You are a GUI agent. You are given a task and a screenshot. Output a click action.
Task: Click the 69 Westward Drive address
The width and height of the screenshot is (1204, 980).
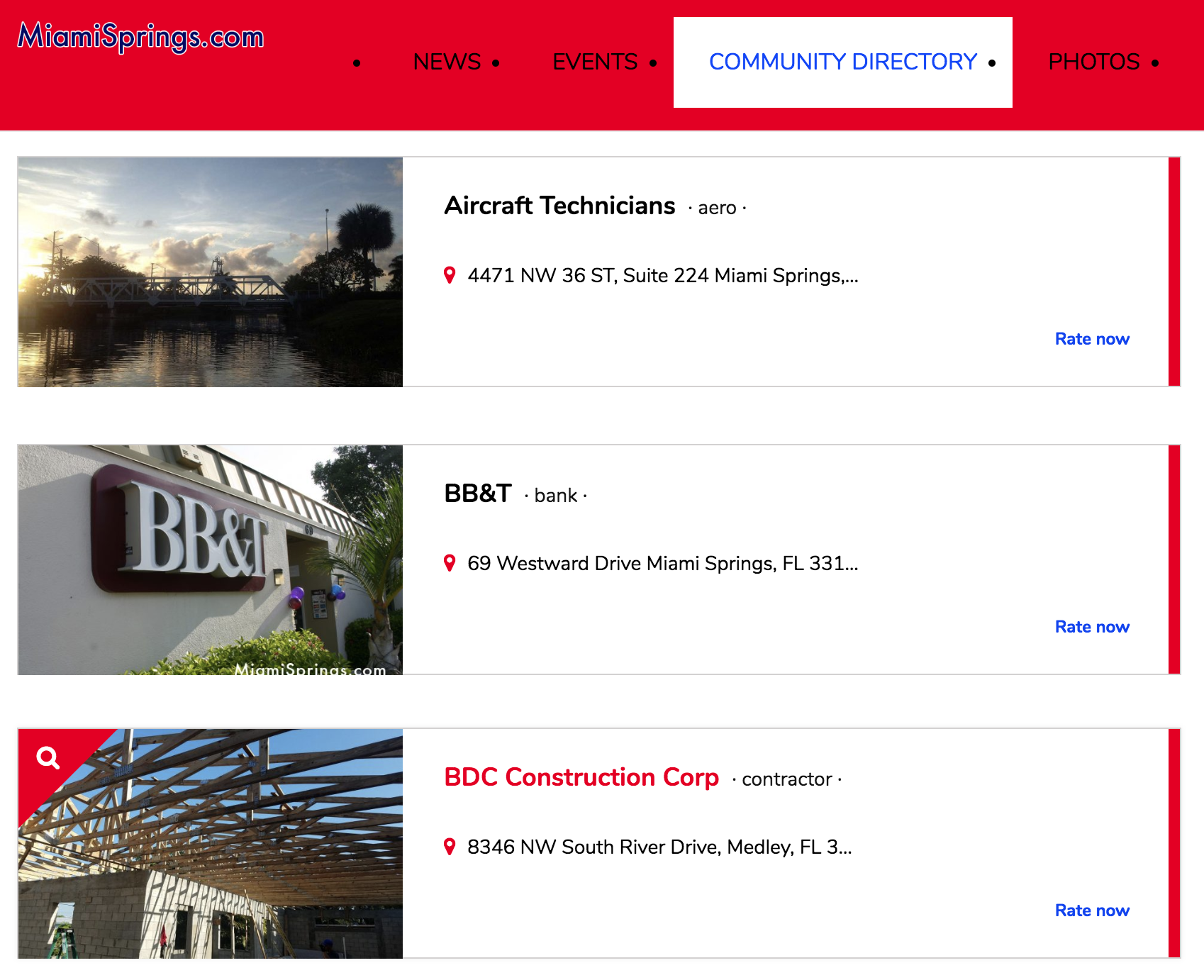click(663, 563)
